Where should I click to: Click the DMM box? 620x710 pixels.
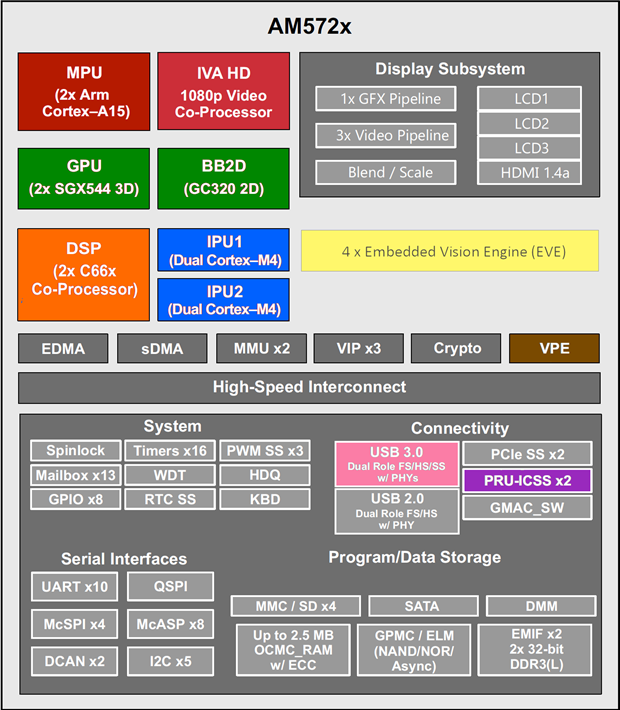pyautogui.click(x=541, y=606)
